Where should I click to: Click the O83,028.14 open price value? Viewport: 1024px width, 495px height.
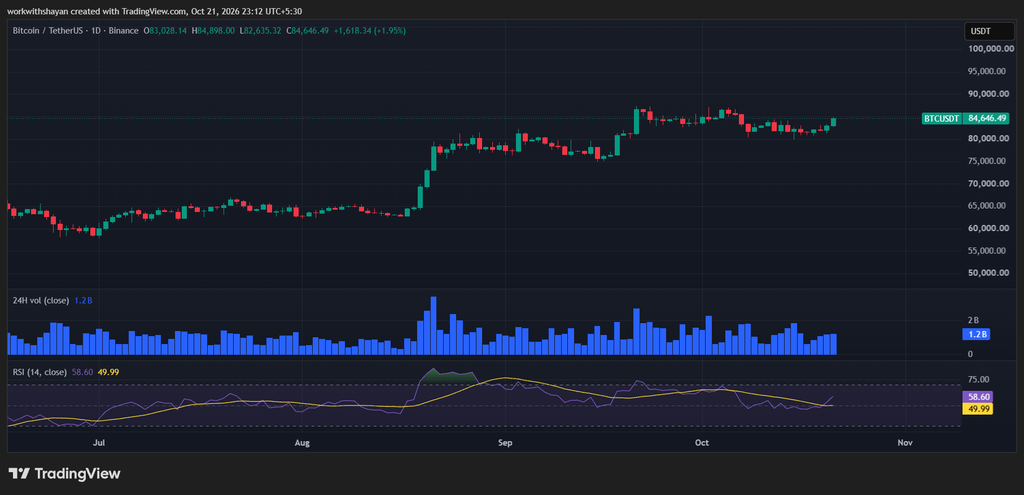pos(165,30)
